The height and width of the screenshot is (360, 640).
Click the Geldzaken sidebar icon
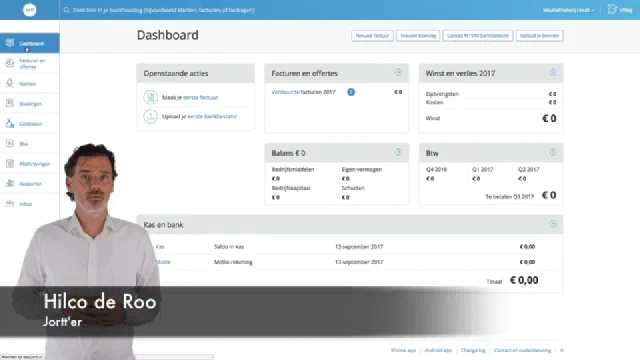pos(10,123)
